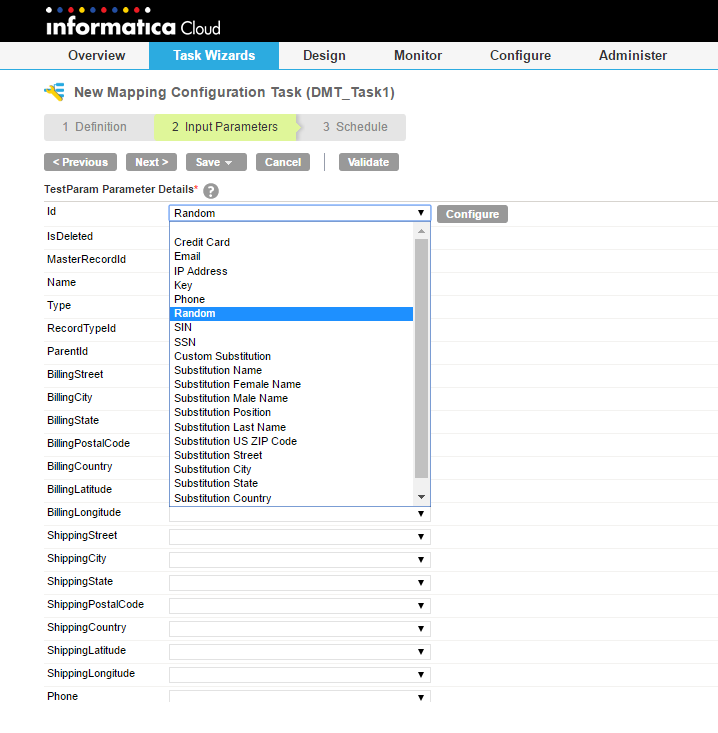Click the mapping task wizard icon
Viewport: 718px width, 733px height.
click(x=55, y=92)
